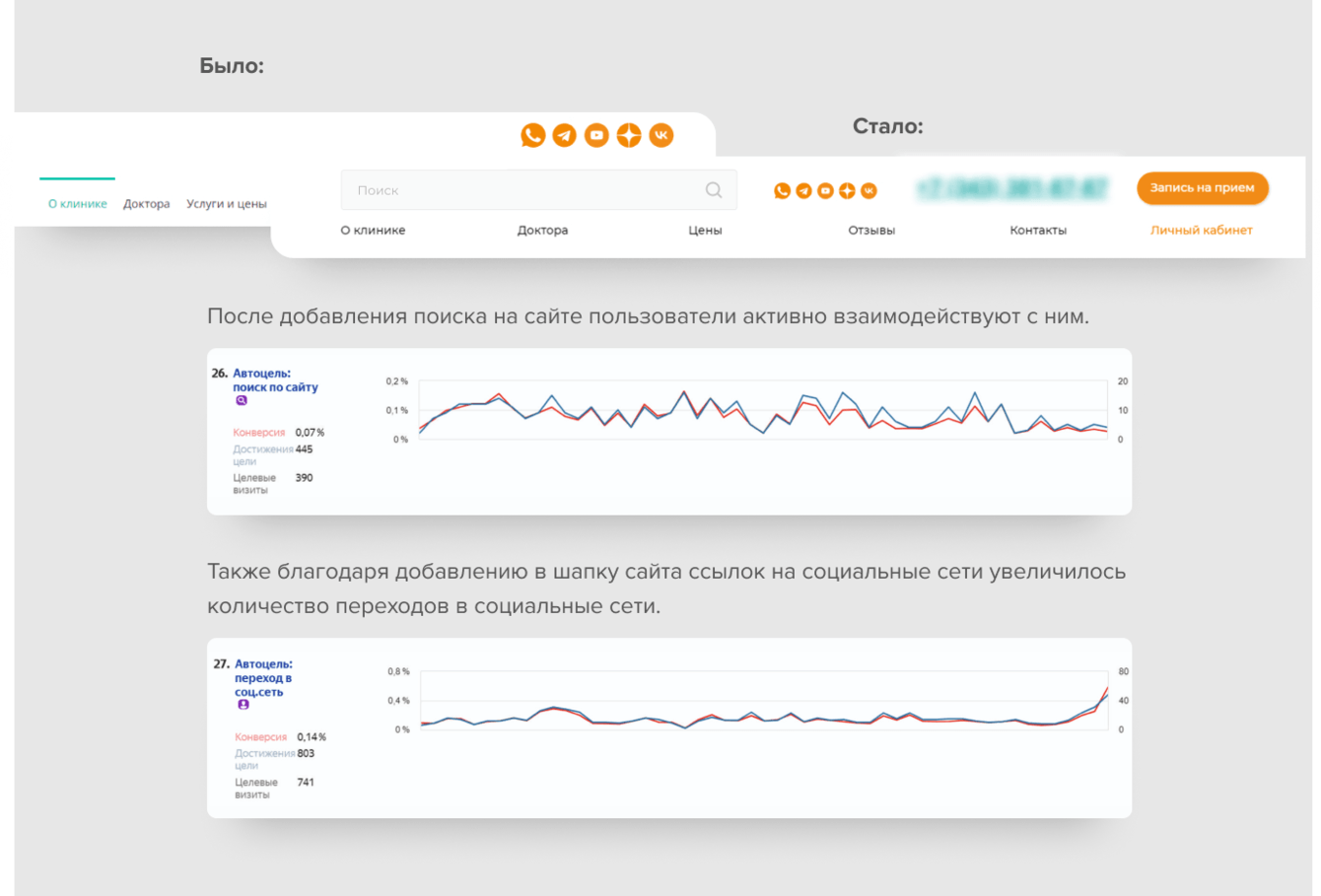
Task: Open "О клинике" in the new header menu
Action: point(373,231)
